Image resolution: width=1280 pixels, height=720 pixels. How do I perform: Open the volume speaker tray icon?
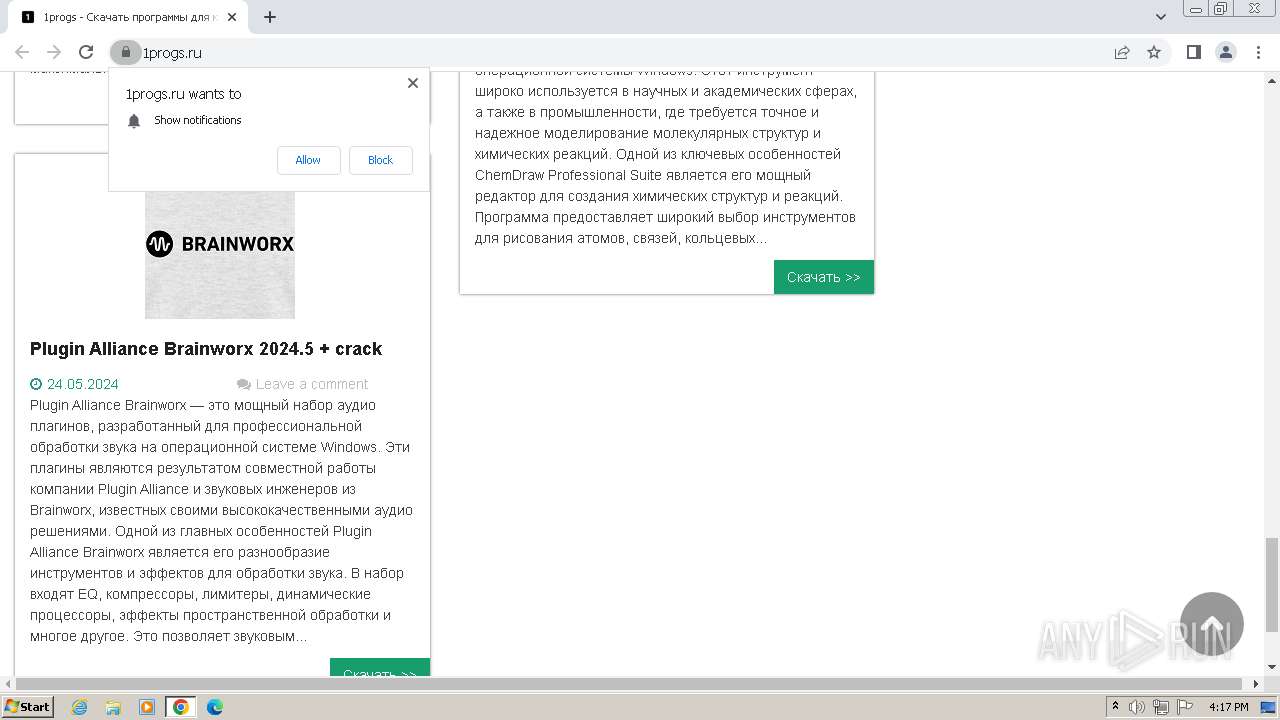[x=1137, y=707]
